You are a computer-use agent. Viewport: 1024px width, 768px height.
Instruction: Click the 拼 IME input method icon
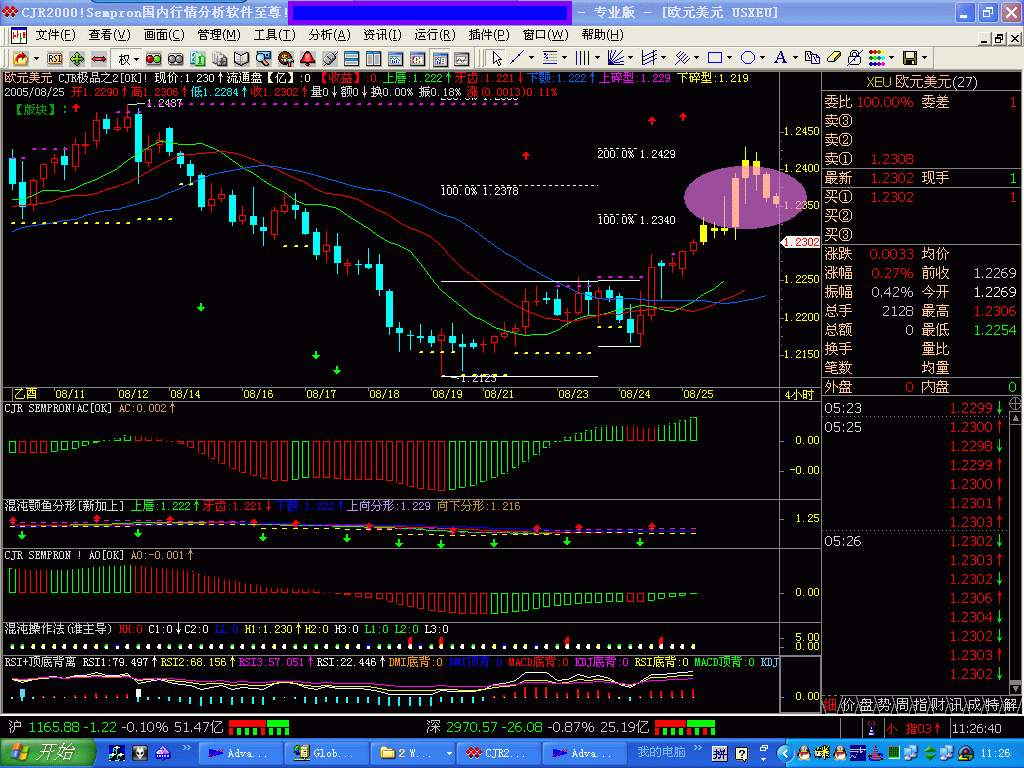pos(720,754)
